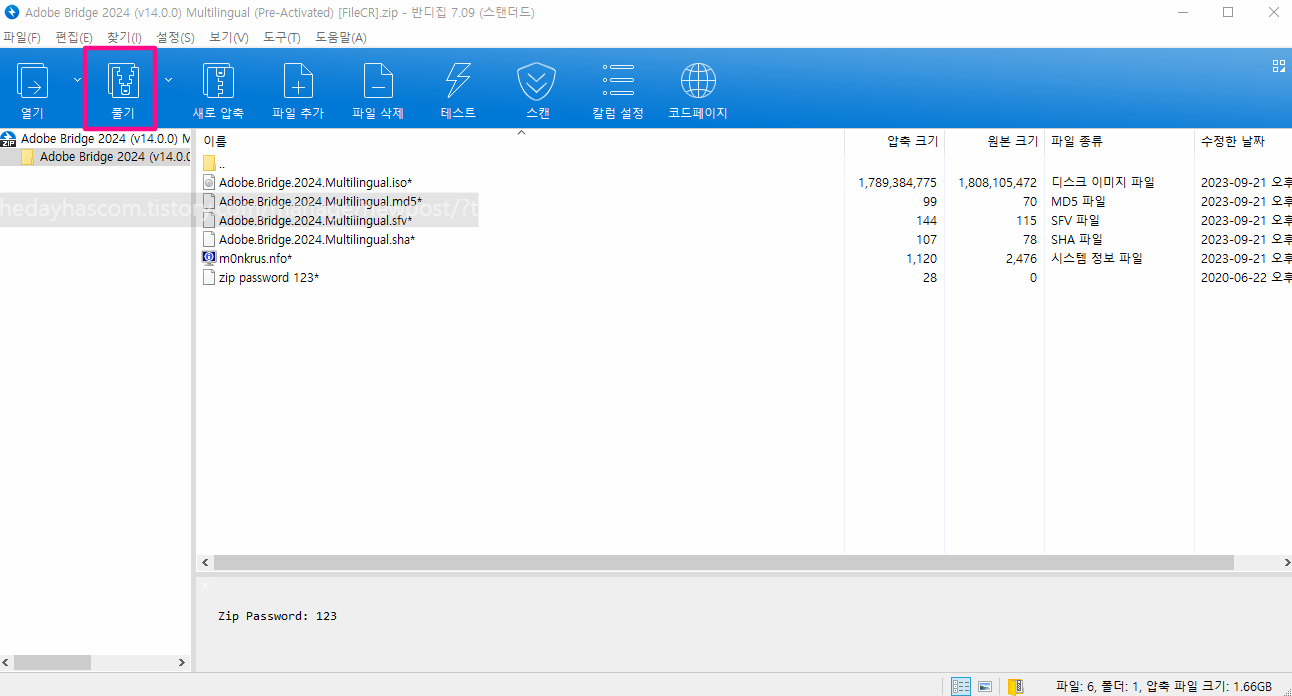Open the 찾기(I) menu

click(x=124, y=37)
